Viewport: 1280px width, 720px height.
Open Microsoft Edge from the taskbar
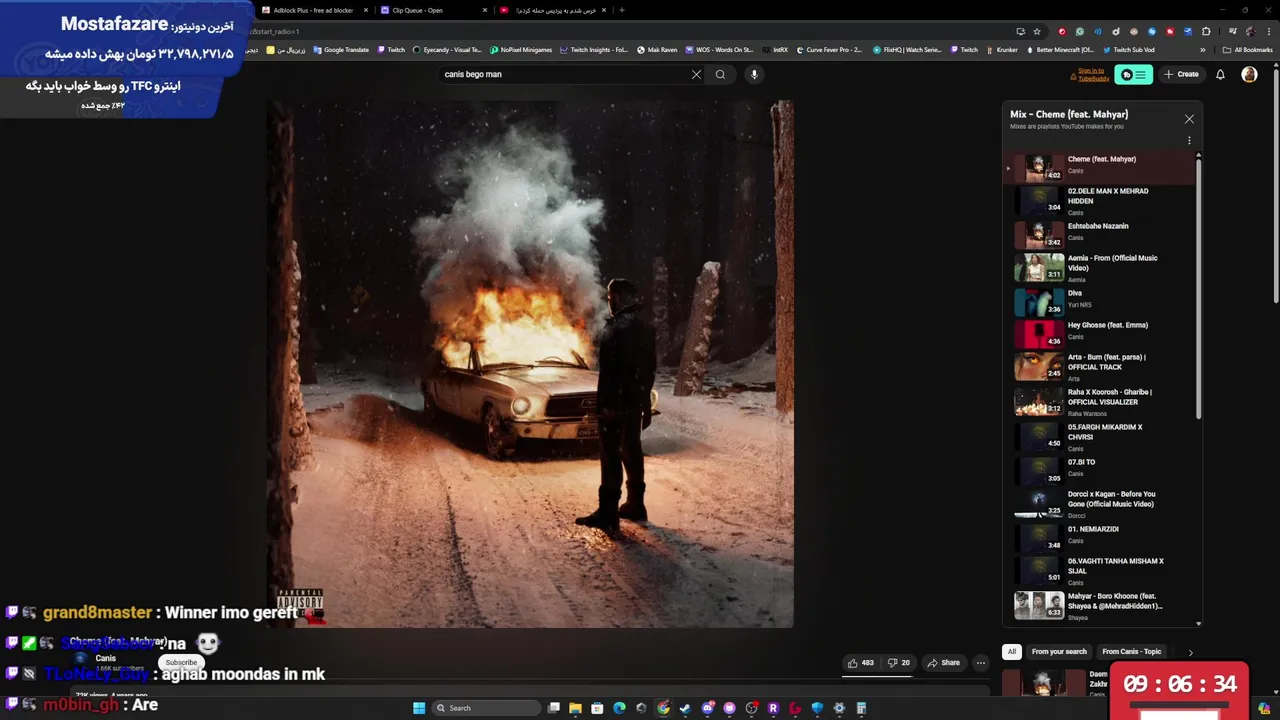pos(619,708)
